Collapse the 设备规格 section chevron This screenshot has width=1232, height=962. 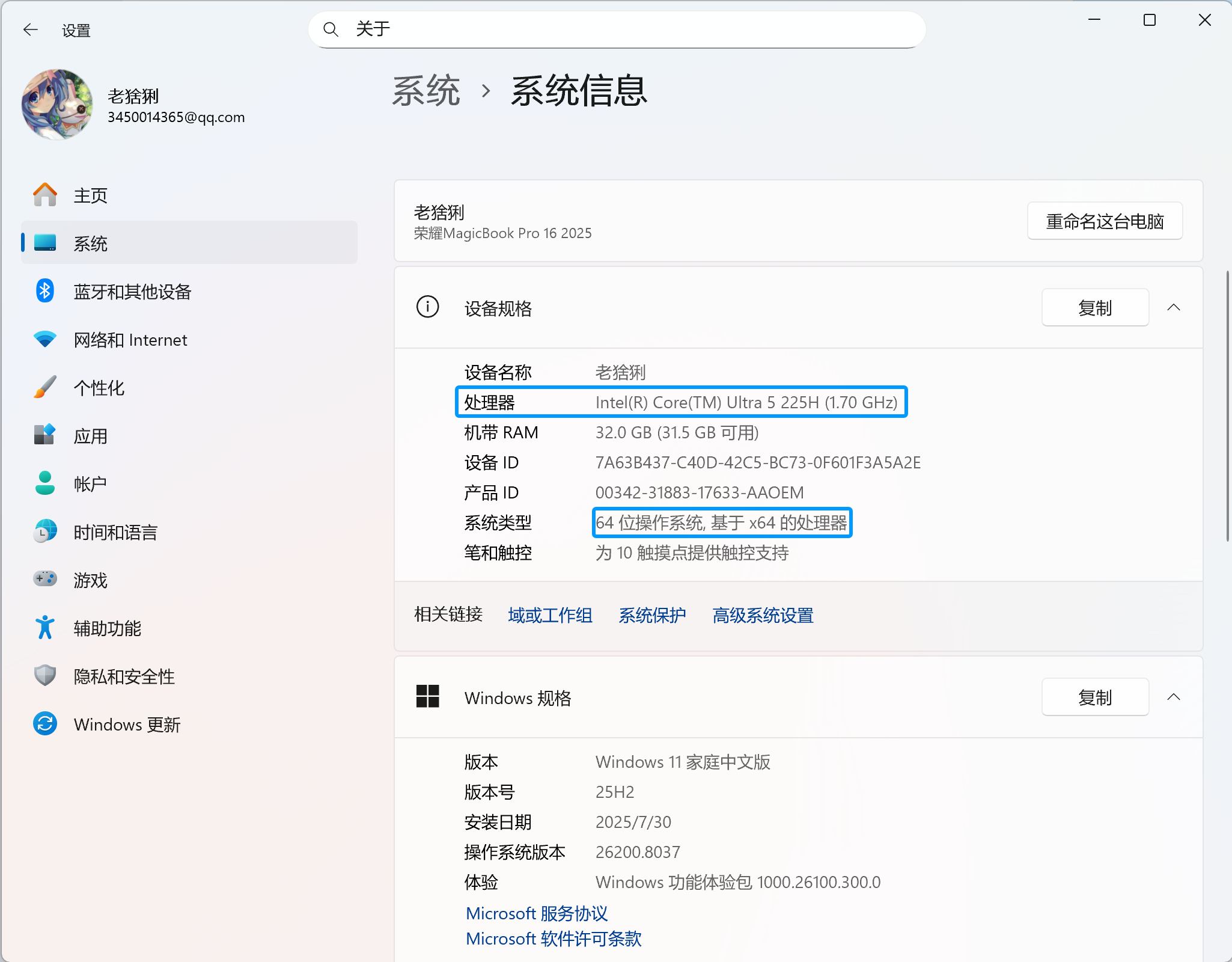[1173, 308]
